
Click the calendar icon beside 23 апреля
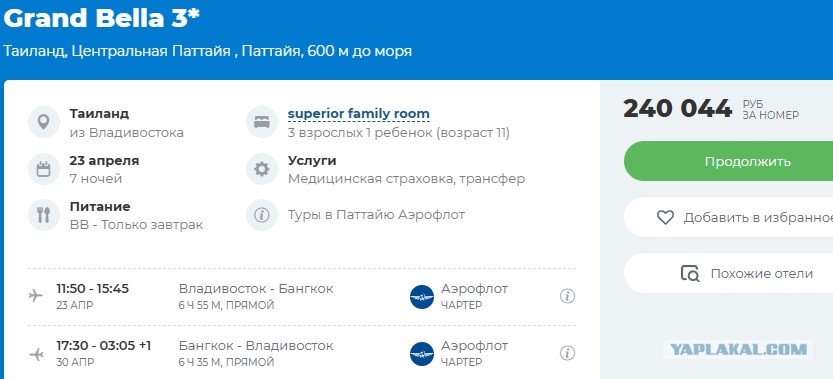click(44, 169)
